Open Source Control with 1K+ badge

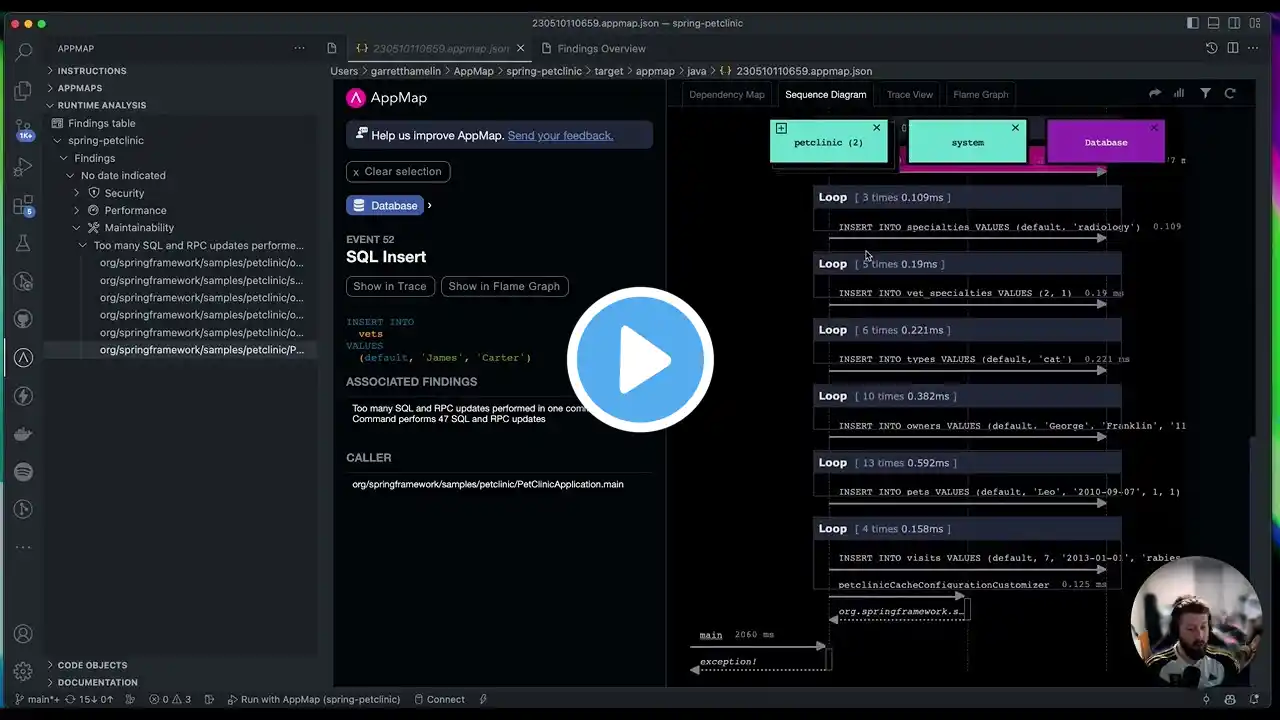24,130
